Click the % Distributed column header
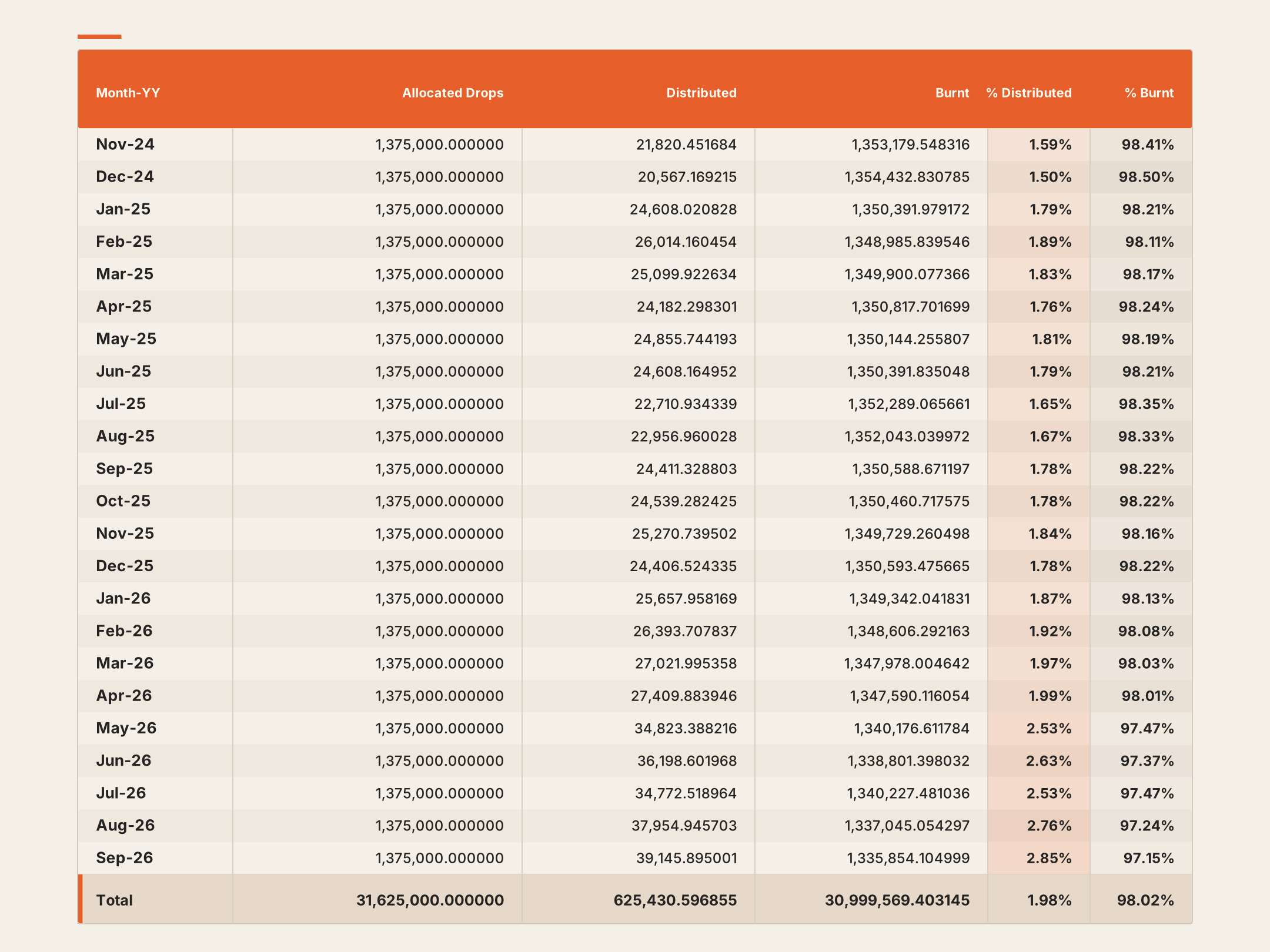Screen dimensions: 1270x952 pyautogui.click(x=1029, y=93)
